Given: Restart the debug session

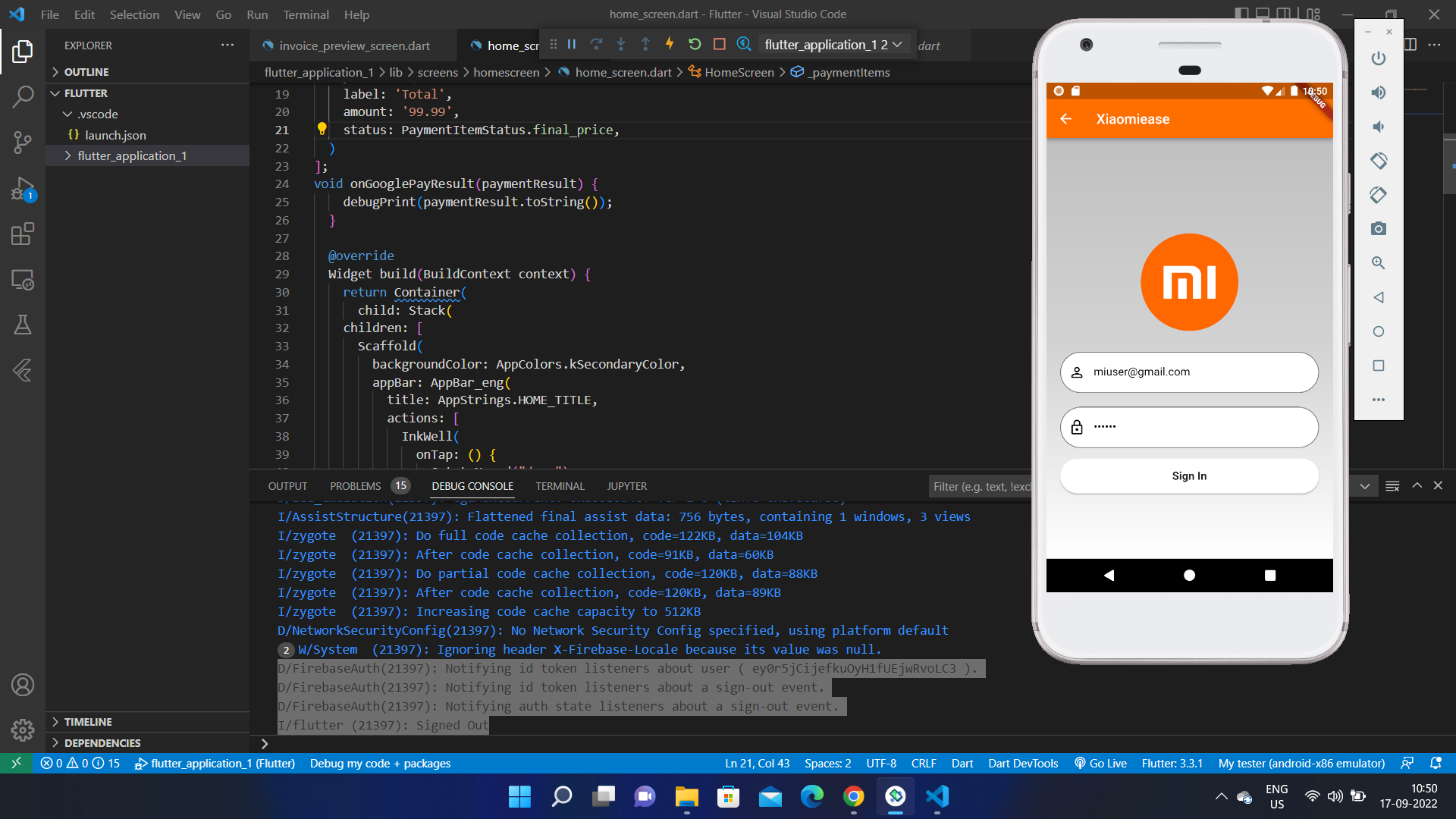Looking at the screenshot, I should (x=695, y=45).
